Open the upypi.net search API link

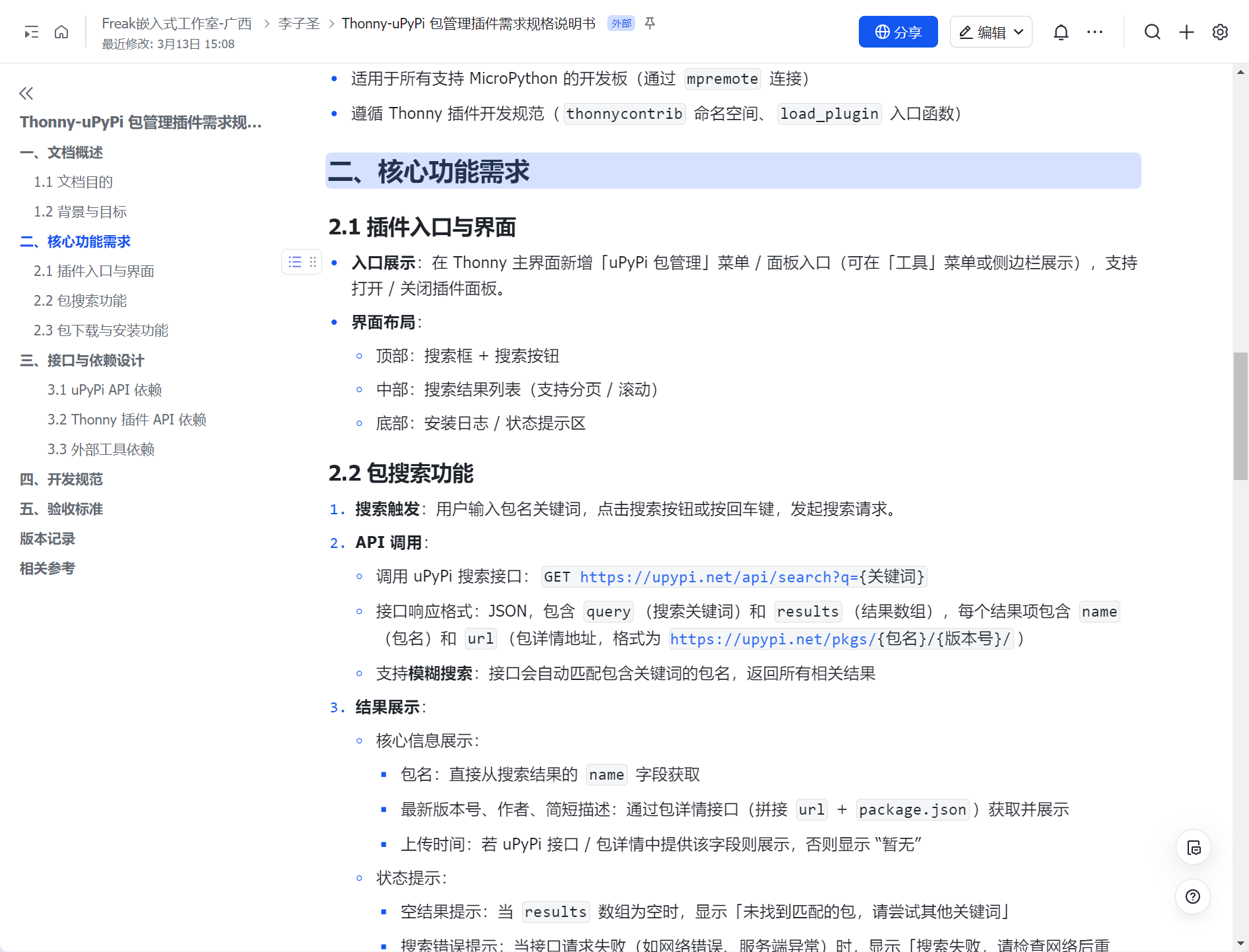coord(719,577)
